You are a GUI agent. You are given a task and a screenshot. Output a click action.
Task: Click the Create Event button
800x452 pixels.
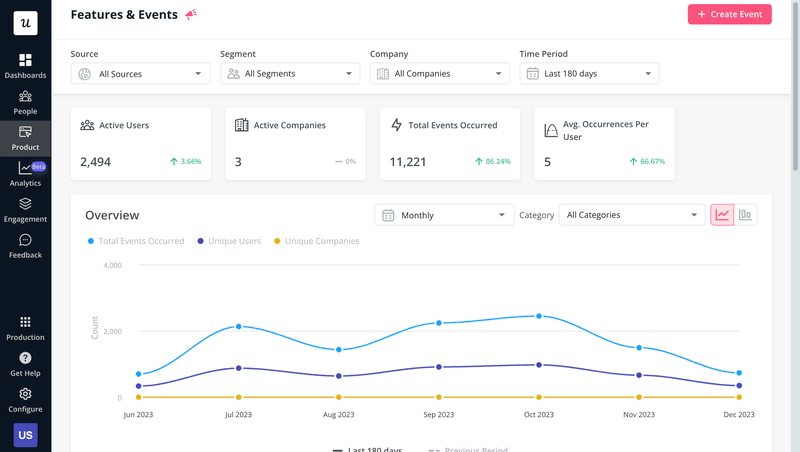point(729,14)
